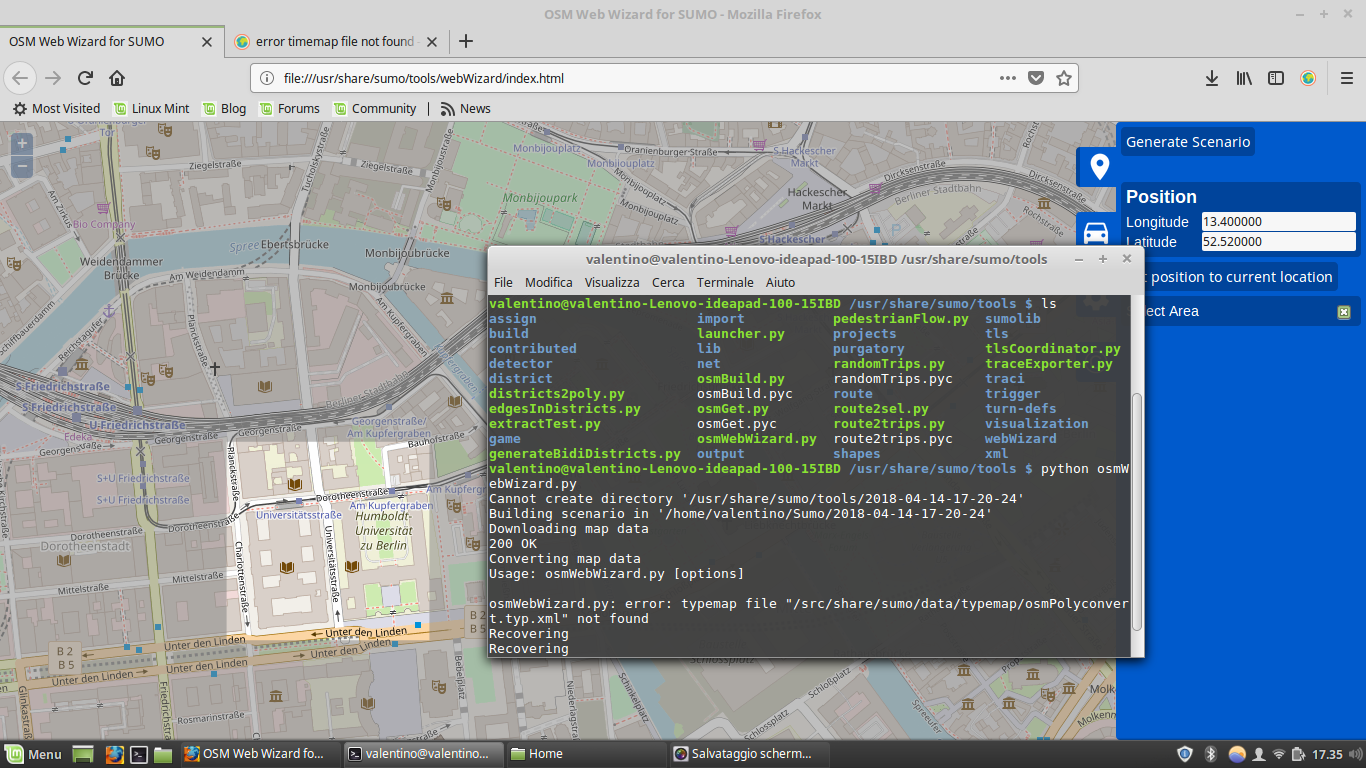Screen dimensions: 1366x768
Task: Zoom out the map with minus button
Action: [22, 166]
